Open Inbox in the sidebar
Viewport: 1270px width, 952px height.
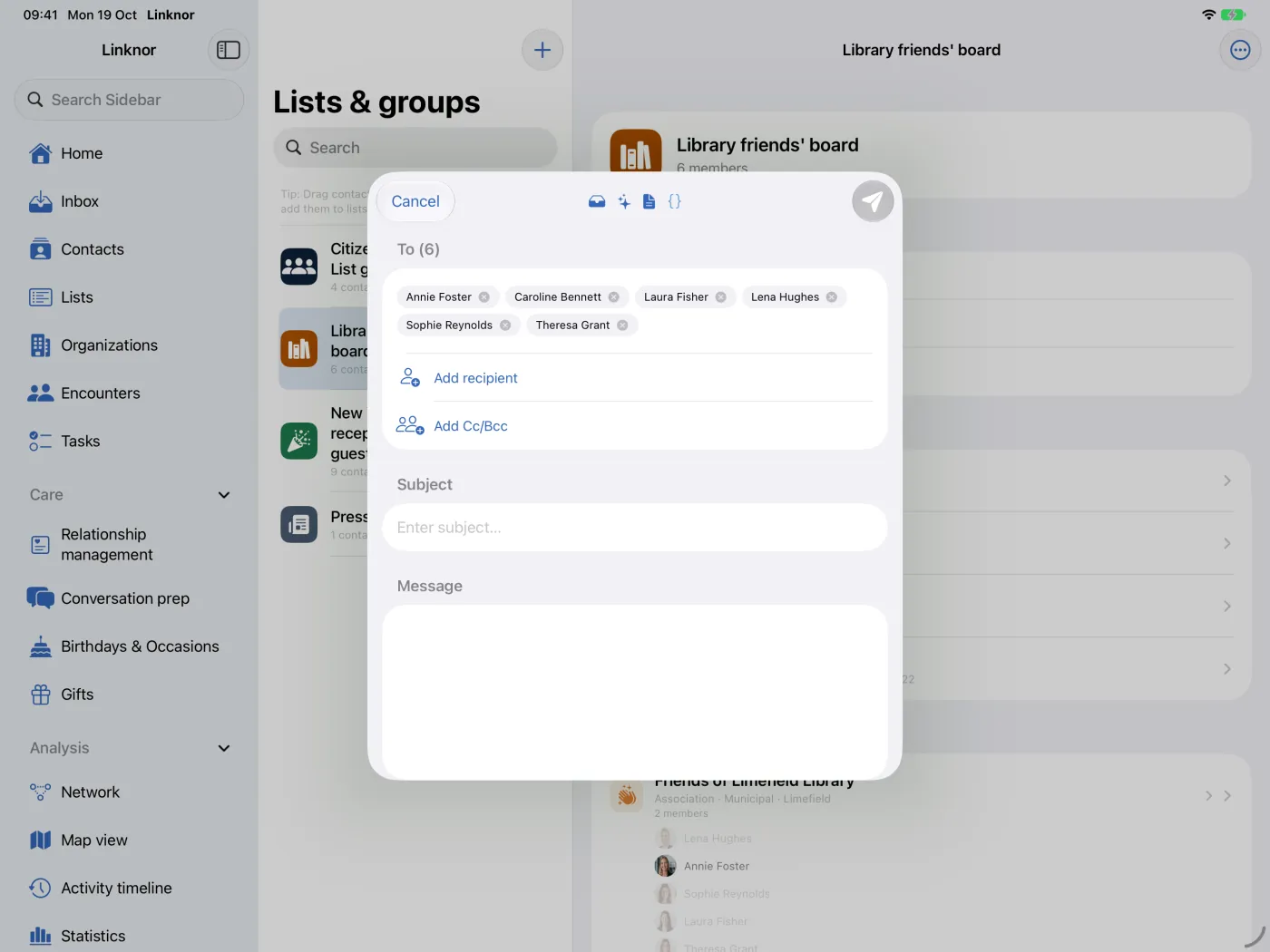pyautogui.click(x=129, y=201)
